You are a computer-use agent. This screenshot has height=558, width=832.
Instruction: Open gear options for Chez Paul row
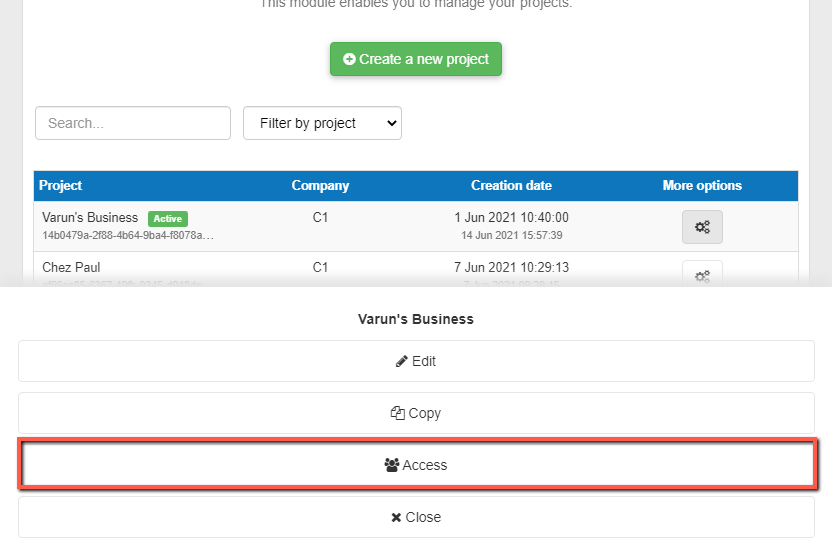702,274
